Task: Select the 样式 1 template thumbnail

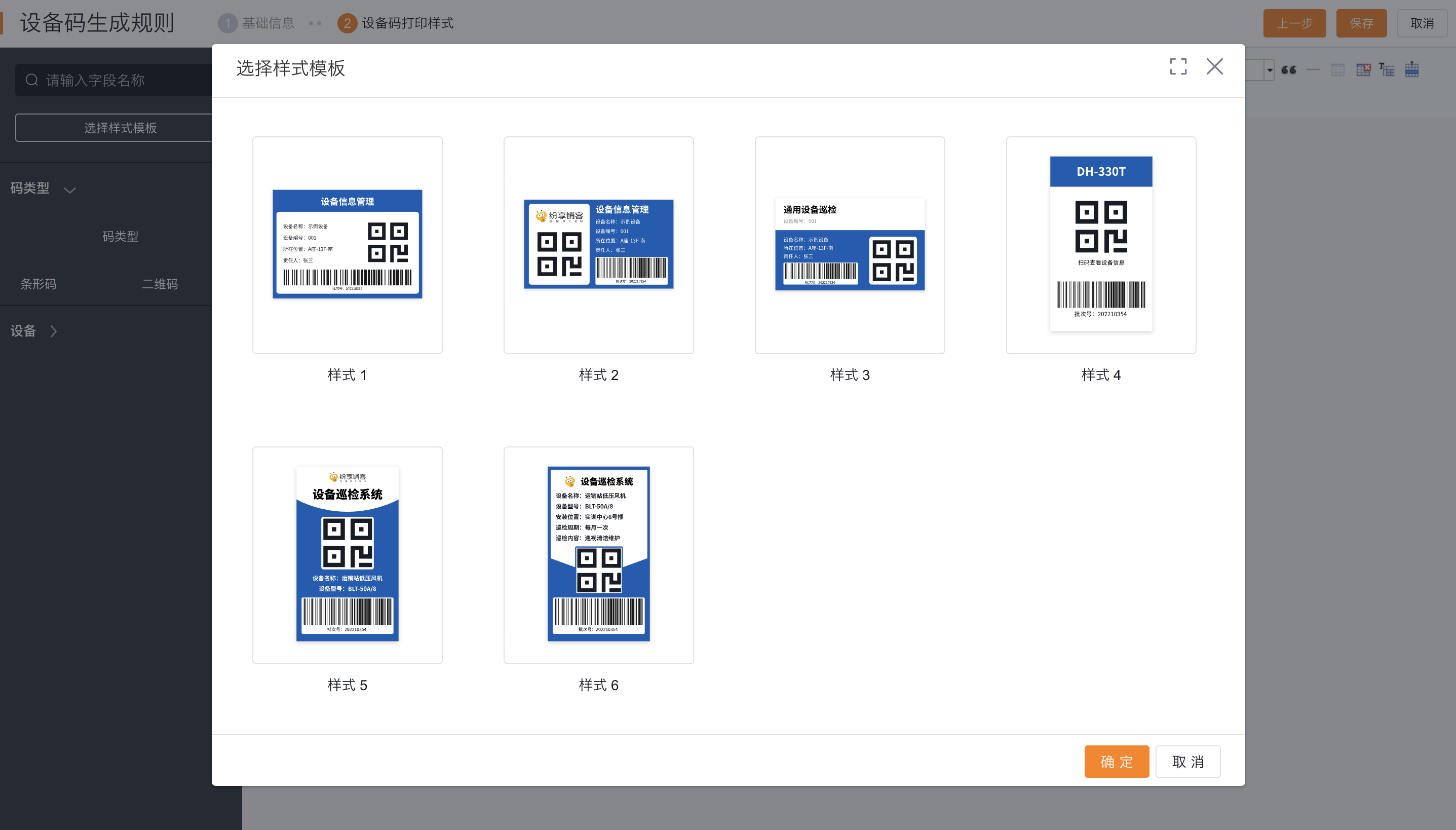Action: click(x=347, y=245)
